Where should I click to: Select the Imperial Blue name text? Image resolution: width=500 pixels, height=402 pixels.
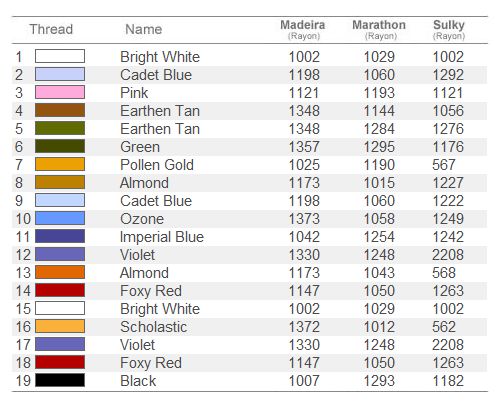pos(162,237)
